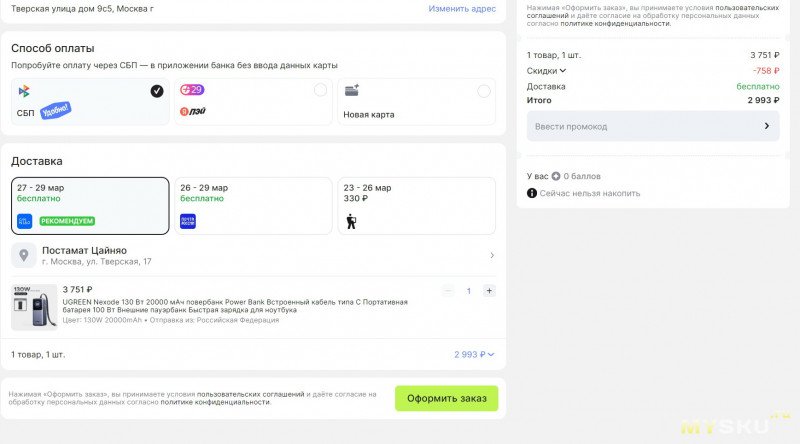Select the 26 - 29 мар delivery option
Image resolution: width=800 pixels, height=444 pixels.
click(x=253, y=205)
